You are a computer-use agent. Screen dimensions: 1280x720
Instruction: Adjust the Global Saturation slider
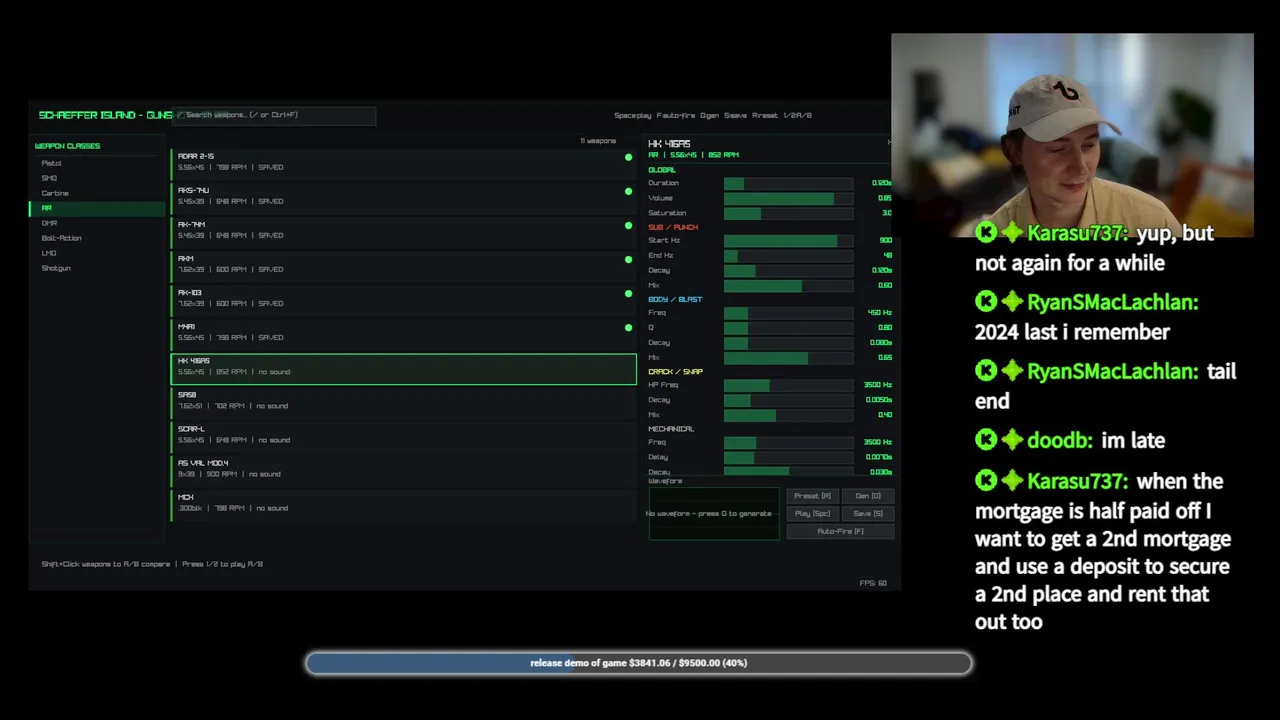[x=788, y=213]
